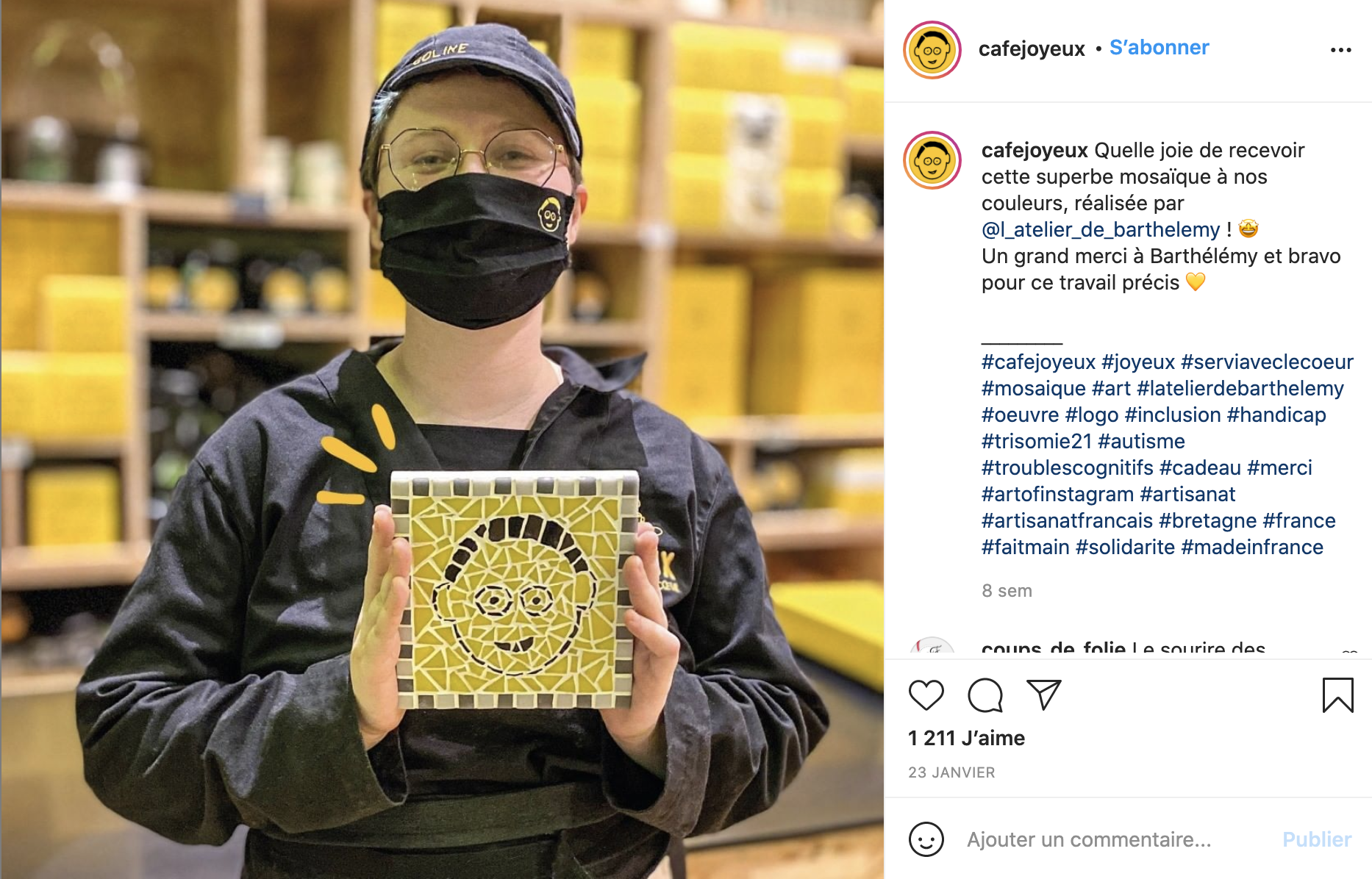Open the #trisomie21 hashtag
Viewport: 1372px width, 879px height.
pos(1037,441)
